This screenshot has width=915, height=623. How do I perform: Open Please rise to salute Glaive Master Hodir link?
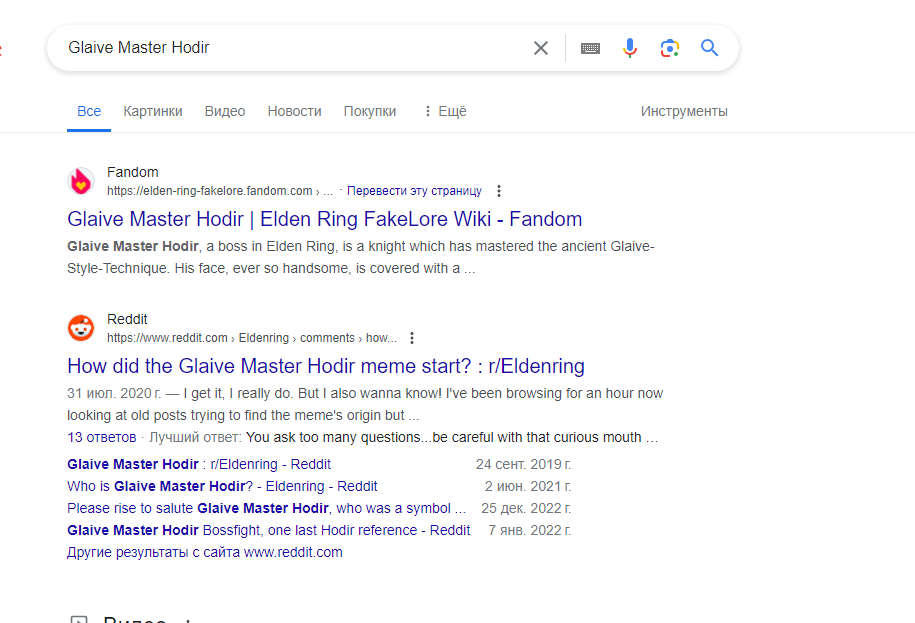click(x=266, y=508)
